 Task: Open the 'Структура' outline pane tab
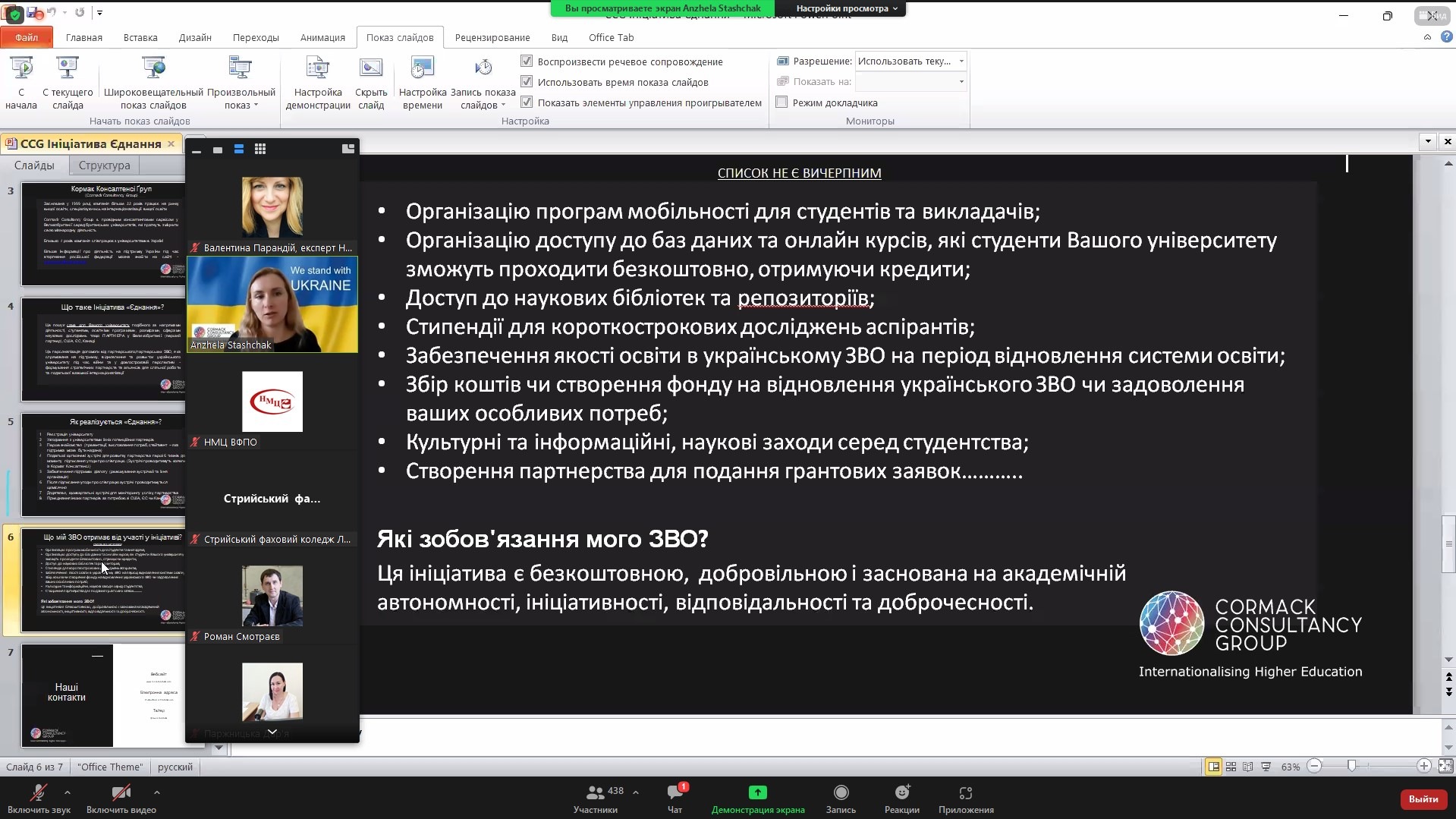pos(104,165)
